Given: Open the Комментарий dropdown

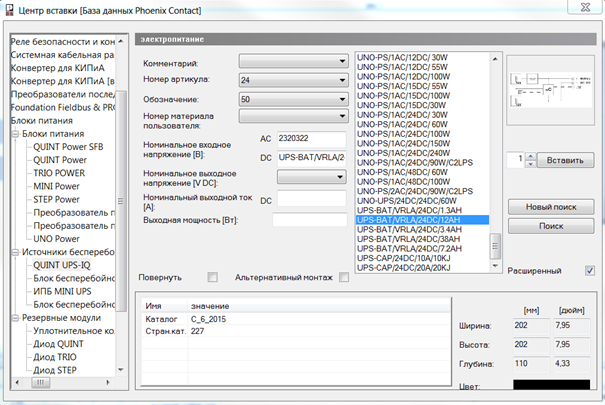Looking at the screenshot, I should coord(293,61).
